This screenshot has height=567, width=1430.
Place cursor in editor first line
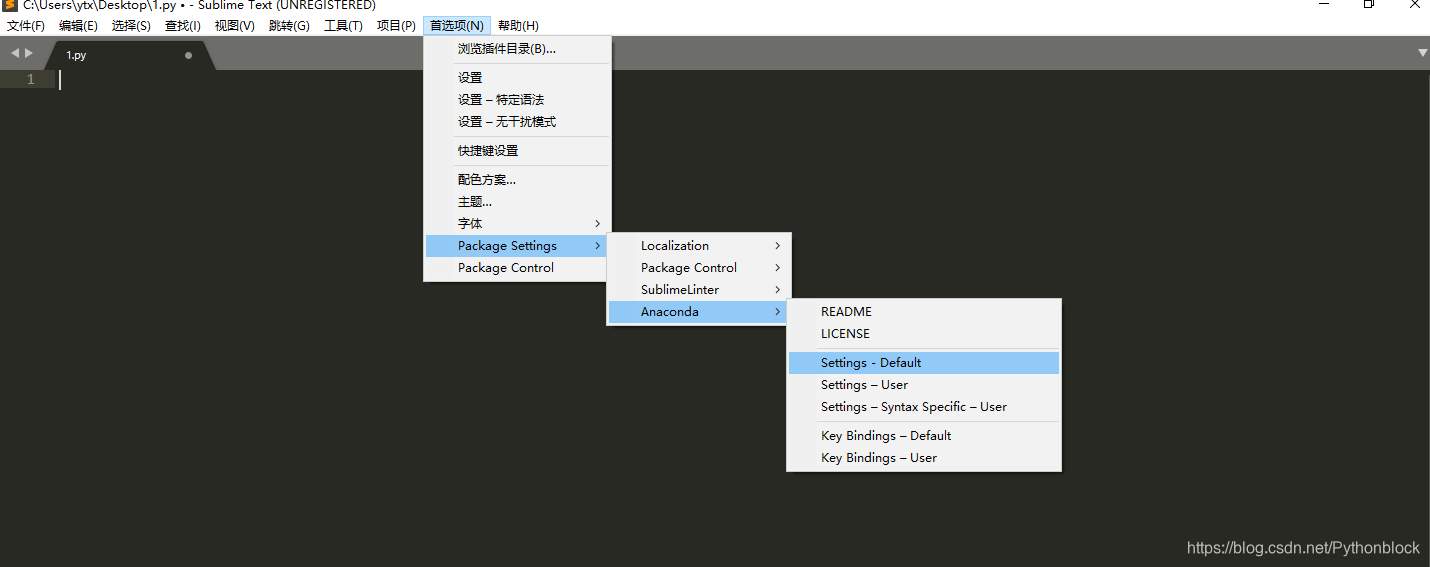pos(740,79)
